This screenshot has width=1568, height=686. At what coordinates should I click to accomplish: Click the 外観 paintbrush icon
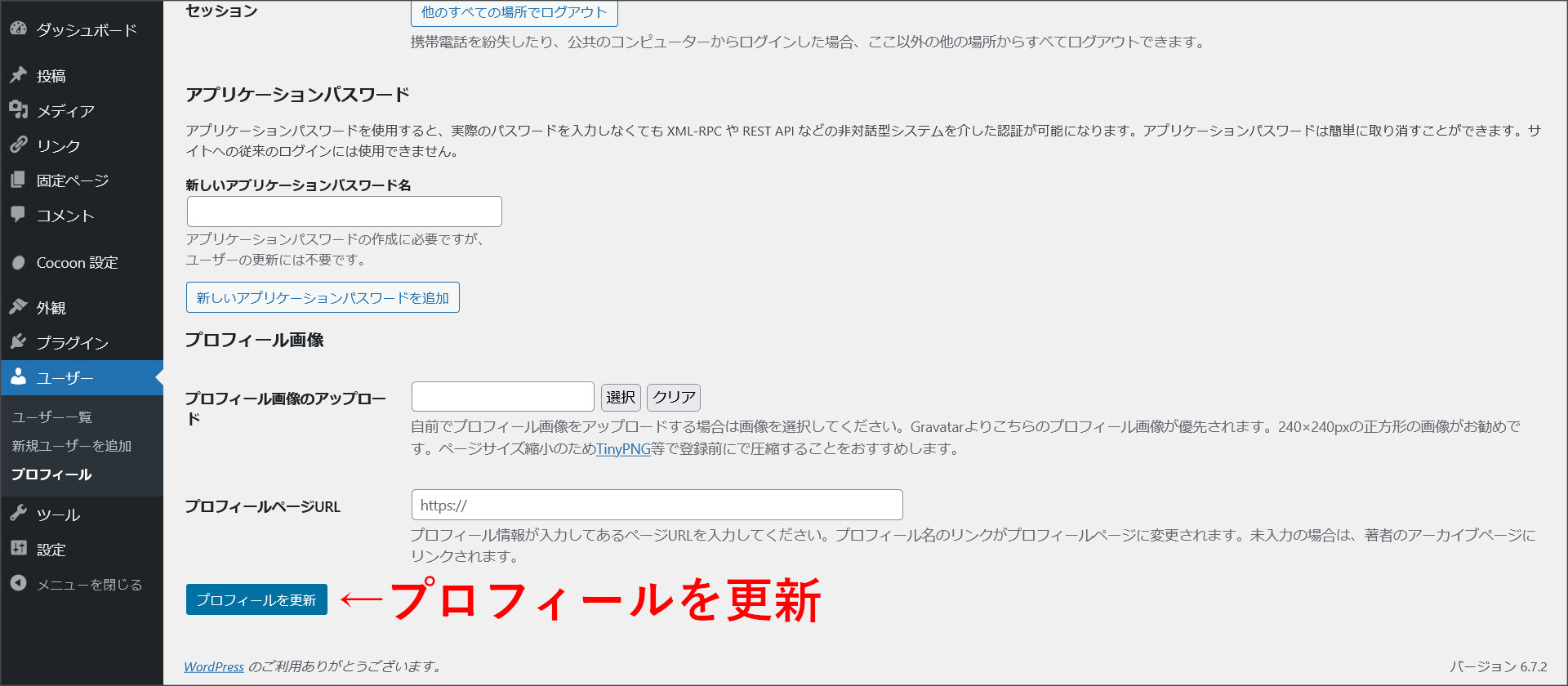18,307
